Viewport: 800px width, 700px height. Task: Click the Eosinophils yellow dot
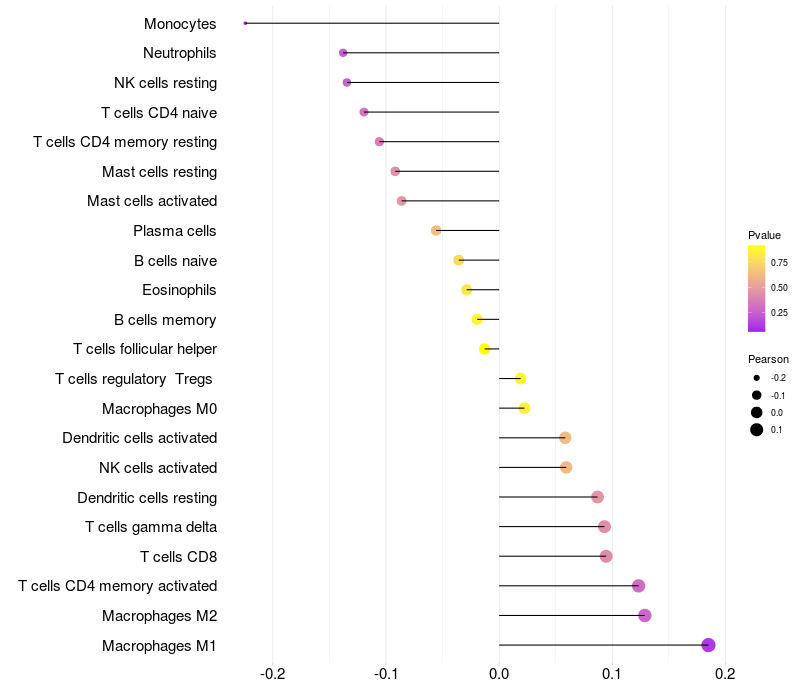(x=466, y=290)
